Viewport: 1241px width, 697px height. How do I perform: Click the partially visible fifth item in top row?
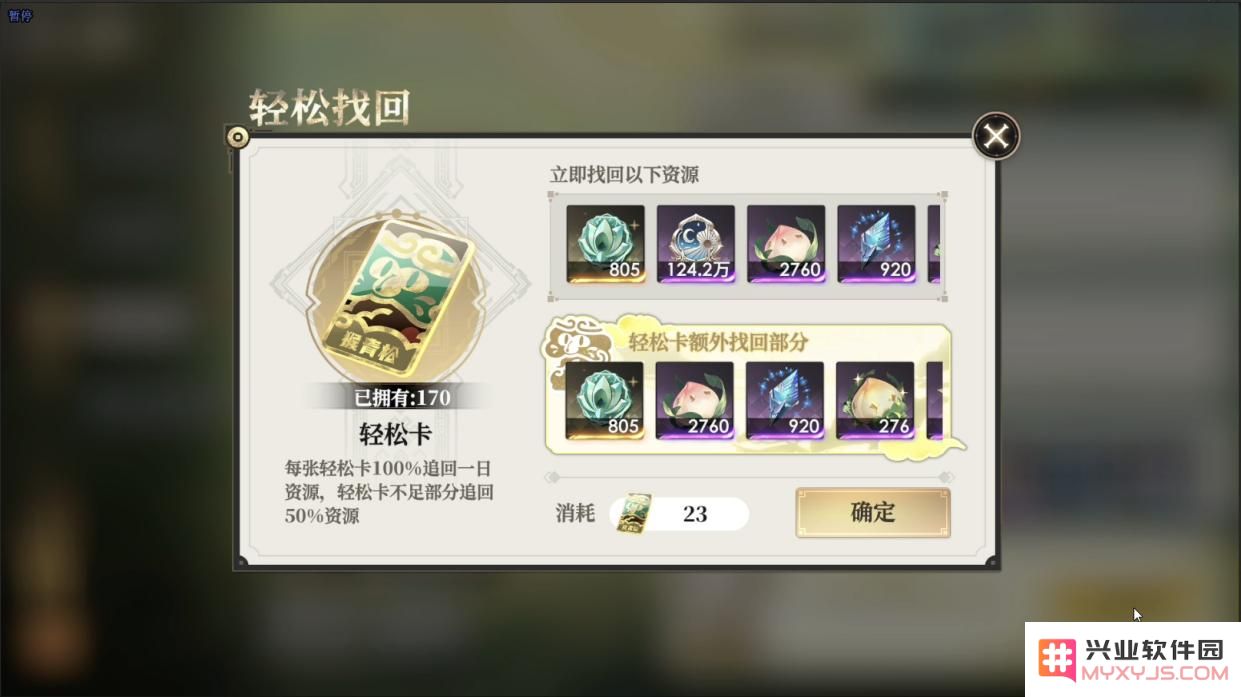coord(934,244)
